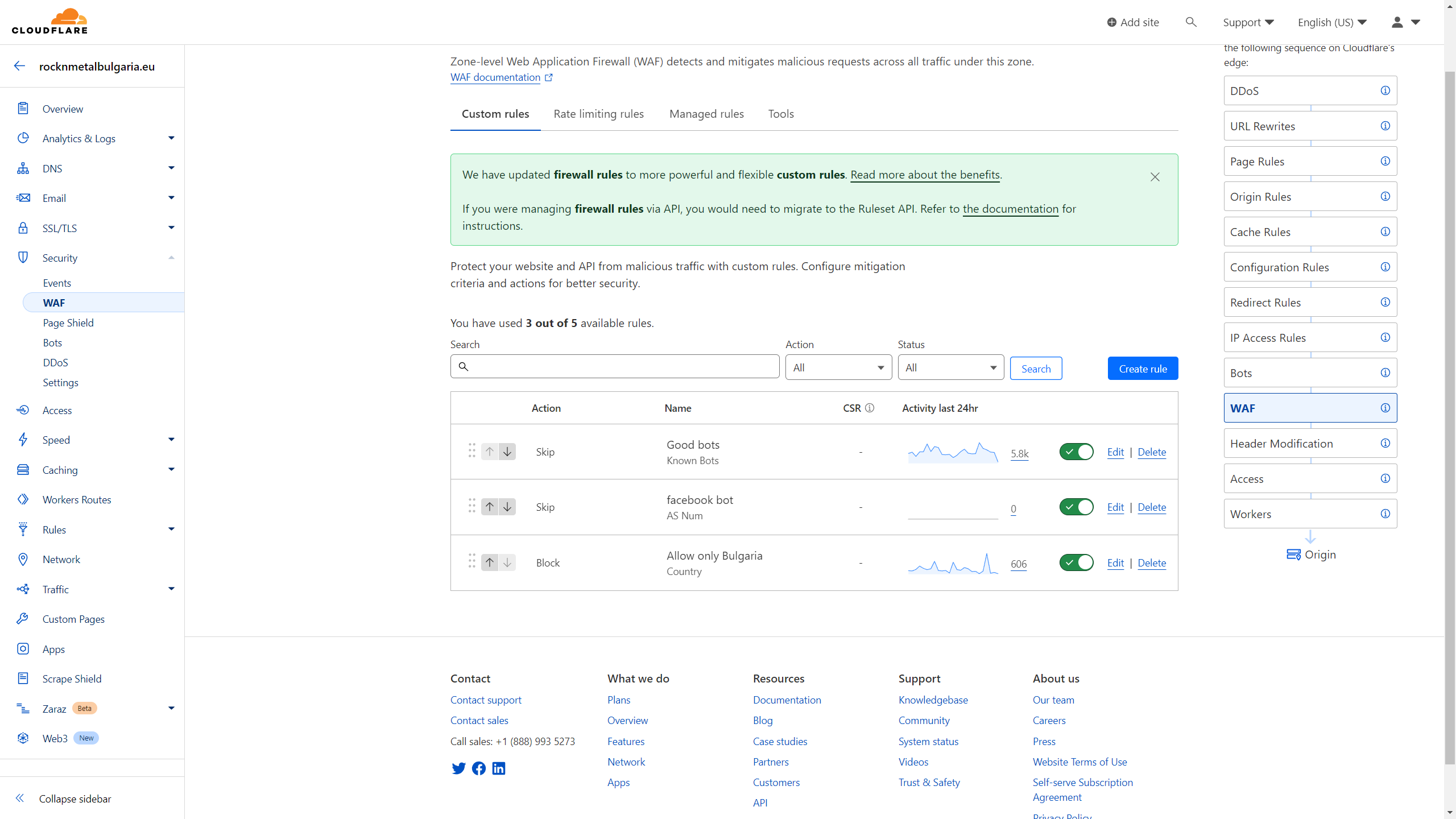Open the WAF documentation link

pos(495,77)
